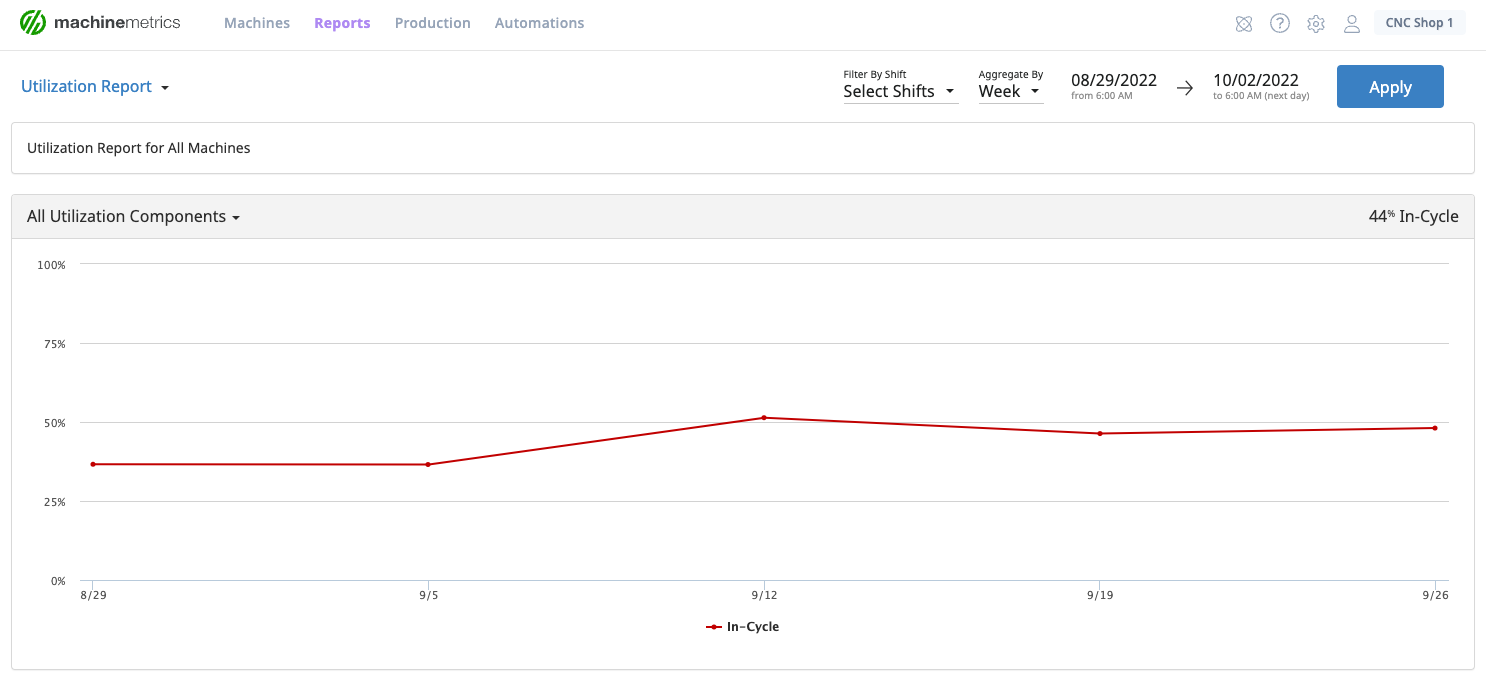Screen dimensions: 1486x678
Task: Click the arrow between the dates
Action: point(1184,88)
